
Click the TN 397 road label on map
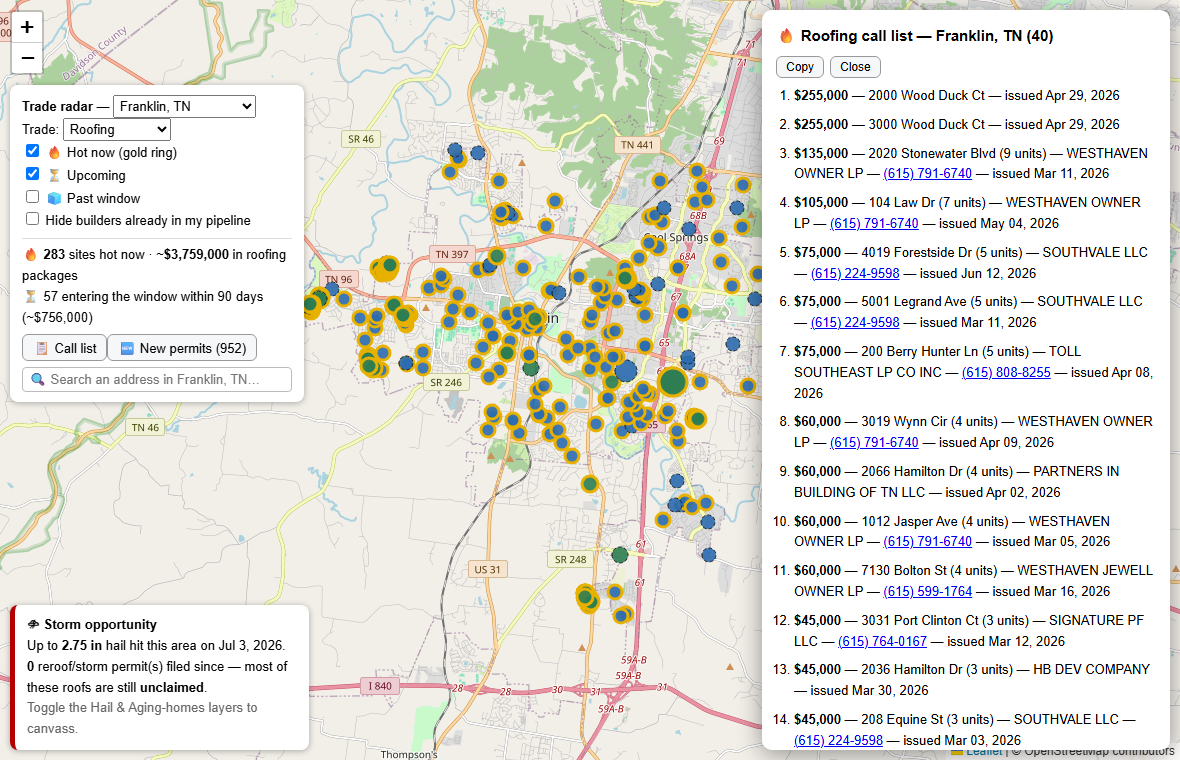pyautogui.click(x=452, y=254)
